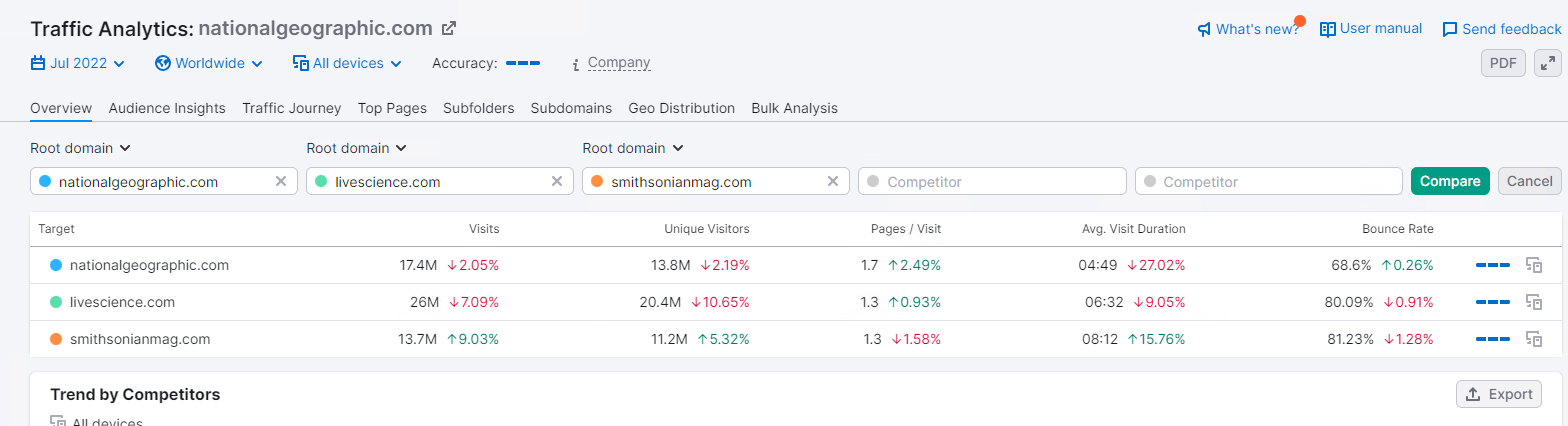
Task: Go to the Geo Distribution tab
Action: pos(681,108)
